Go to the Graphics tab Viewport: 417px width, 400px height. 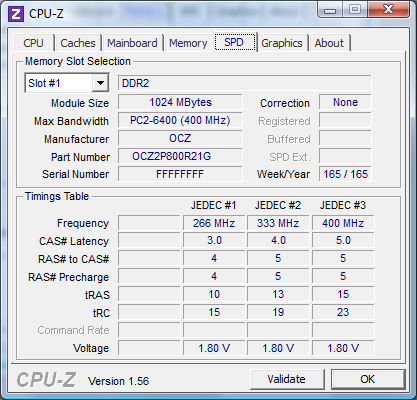pyautogui.click(x=282, y=43)
